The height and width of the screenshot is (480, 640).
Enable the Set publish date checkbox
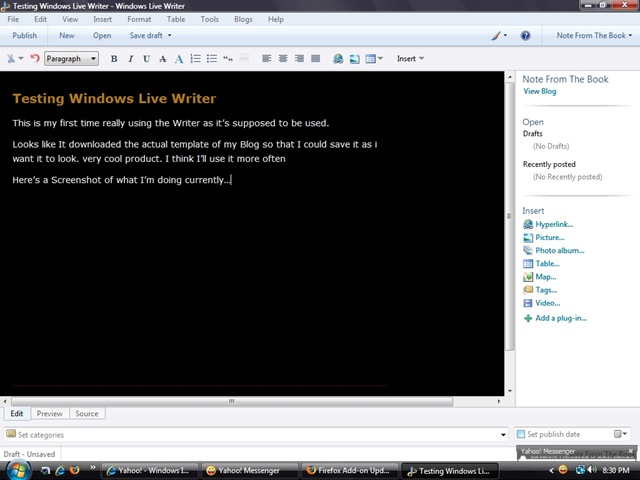pyautogui.click(x=520, y=434)
